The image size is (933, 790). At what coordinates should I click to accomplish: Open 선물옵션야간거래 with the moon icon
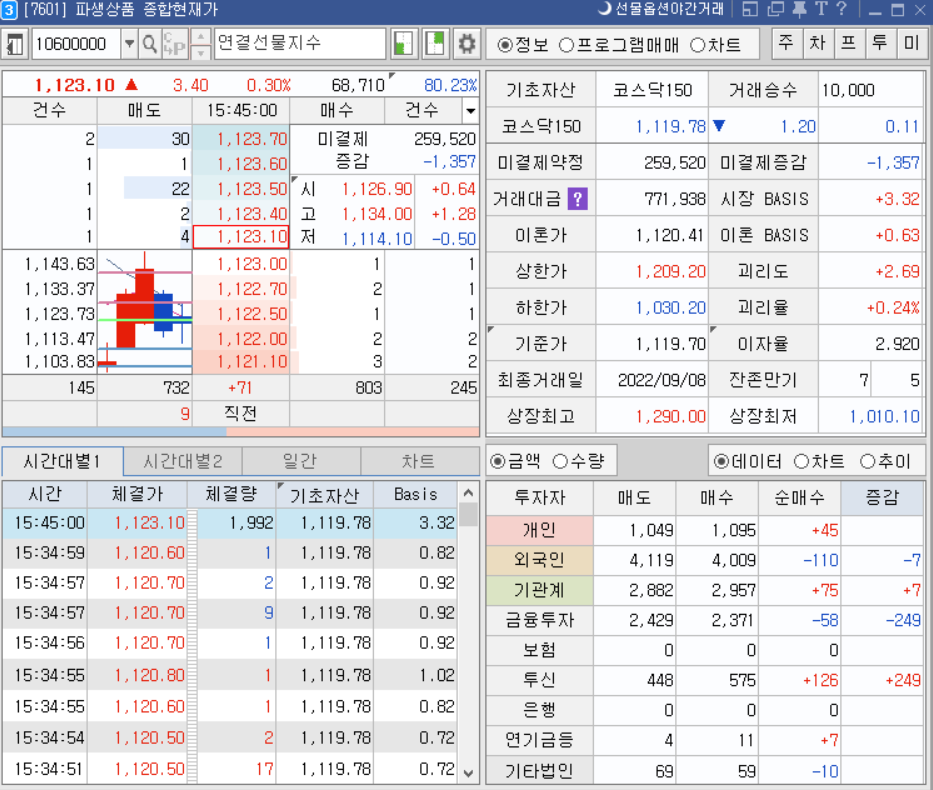point(661,9)
